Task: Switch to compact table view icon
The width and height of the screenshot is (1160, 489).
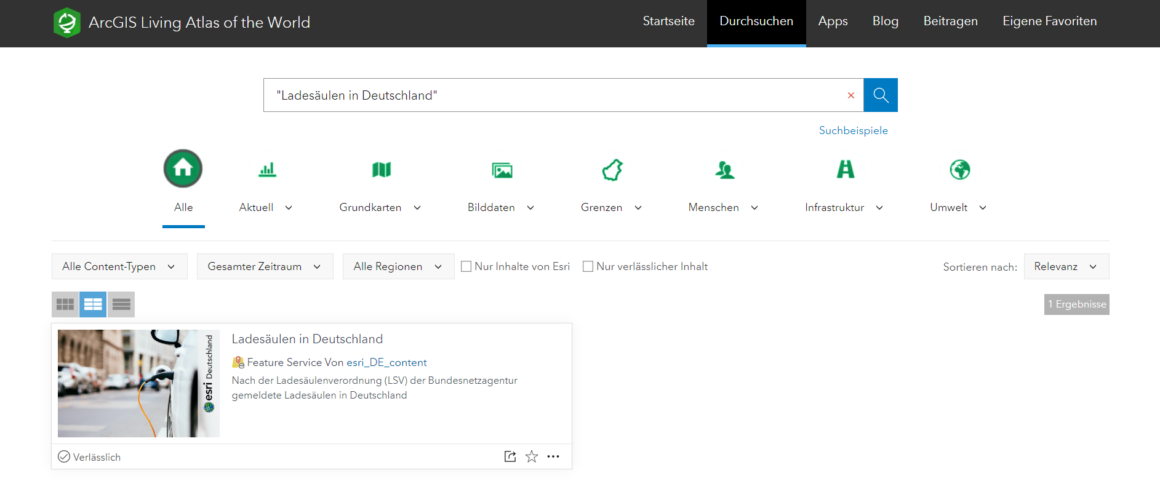Action: tap(121, 304)
